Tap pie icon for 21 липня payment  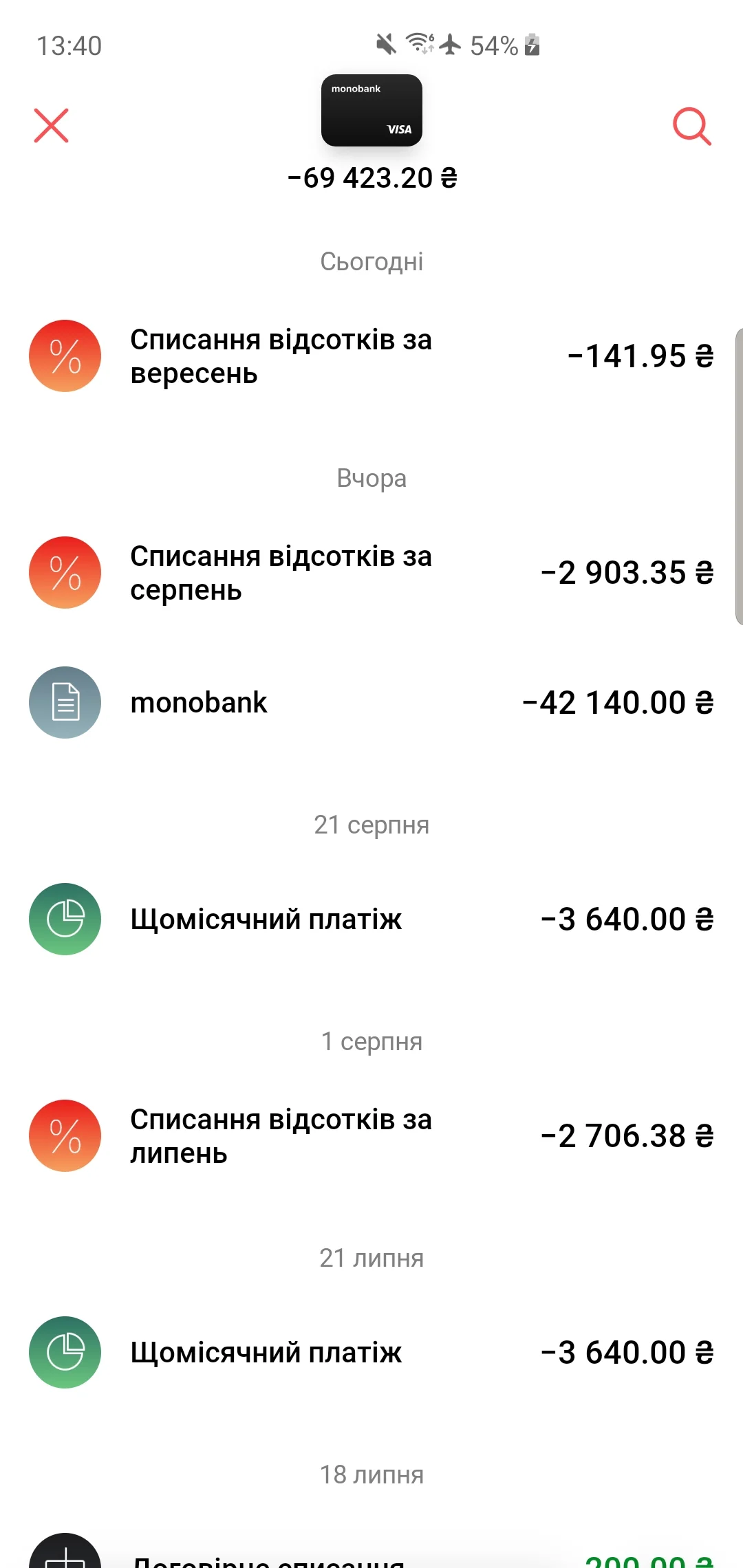(x=65, y=1353)
